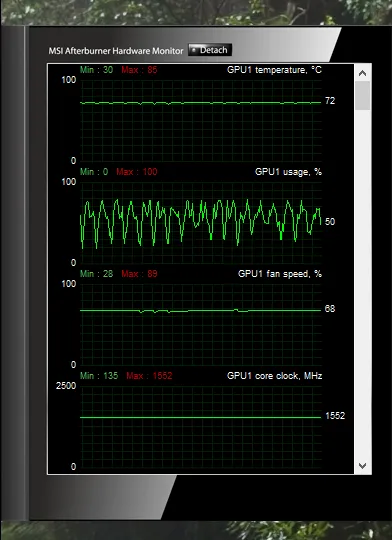Viewport: 392px width, 540px height.
Task: Click the MSI Afterburner Hardware Monitor title
Action: [116, 51]
